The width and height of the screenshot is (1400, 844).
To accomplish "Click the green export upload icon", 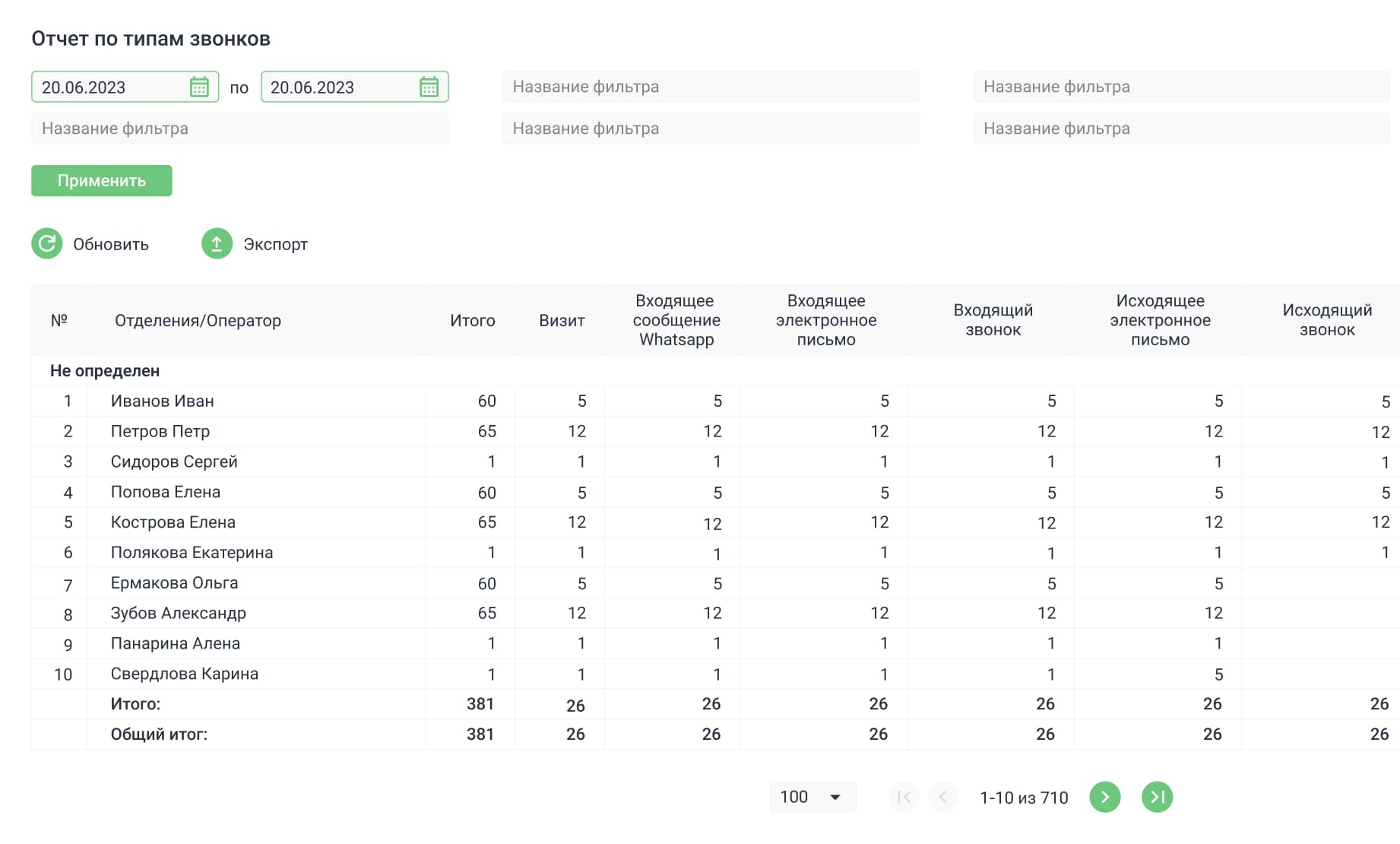I will (x=217, y=244).
